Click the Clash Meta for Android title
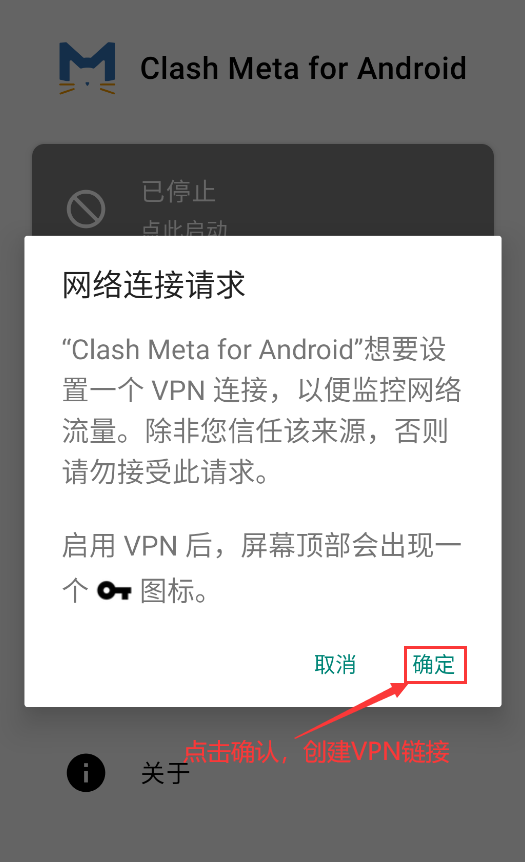This screenshot has width=525, height=862. point(303,69)
